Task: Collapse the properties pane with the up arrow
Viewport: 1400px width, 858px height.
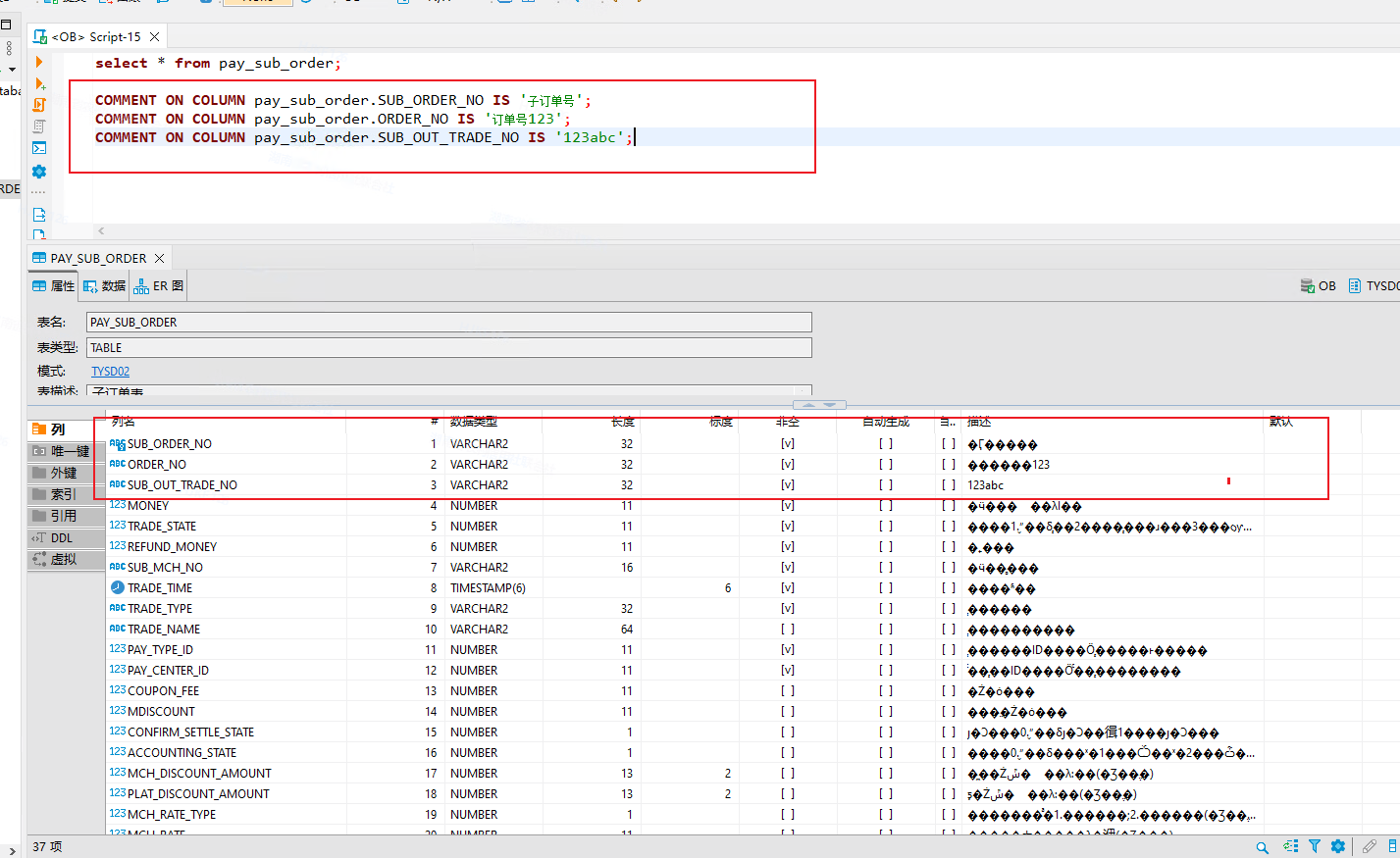Action: pos(809,404)
